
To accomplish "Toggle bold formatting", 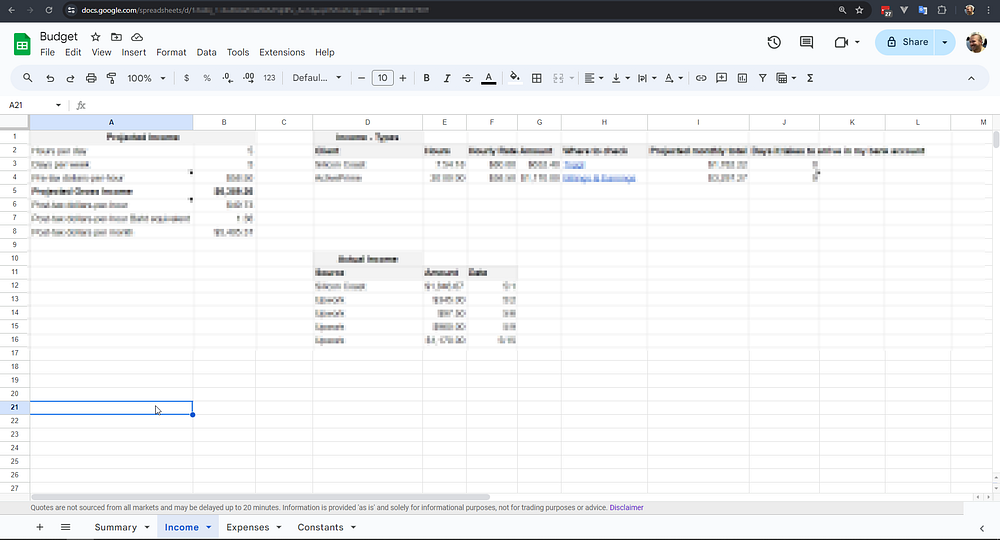I will pos(426,78).
